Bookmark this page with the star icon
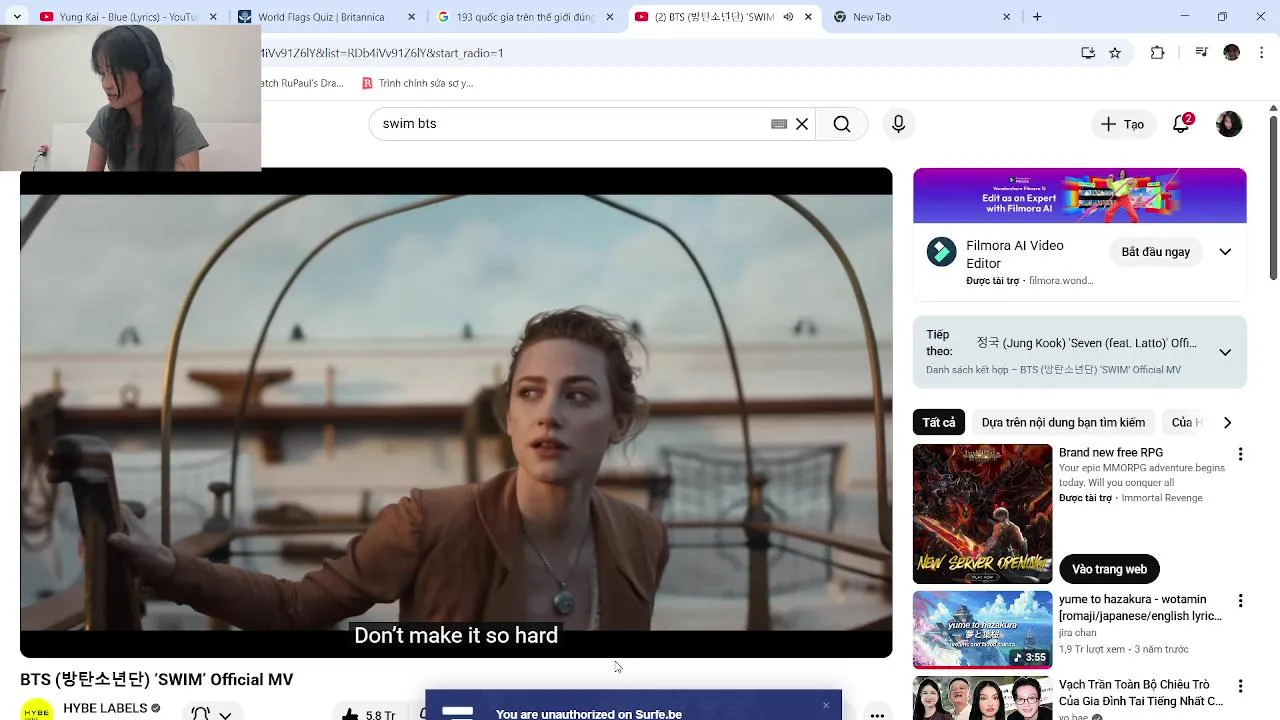 tap(1115, 53)
